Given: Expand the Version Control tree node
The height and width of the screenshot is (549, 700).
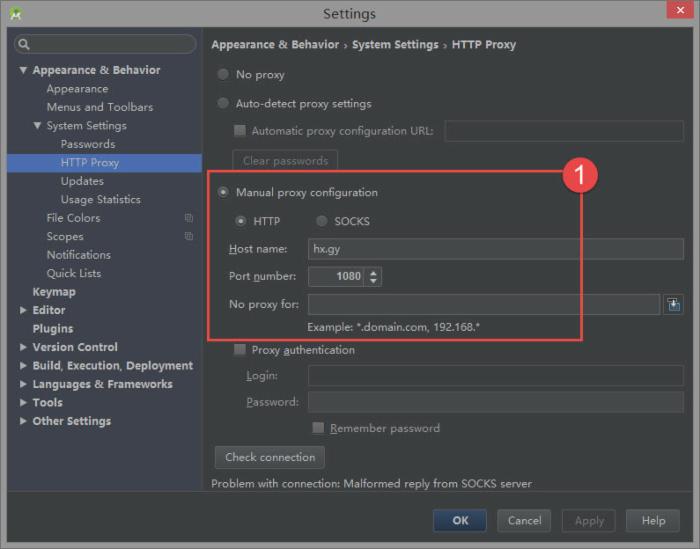Looking at the screenshot, I should pos(23,347).
